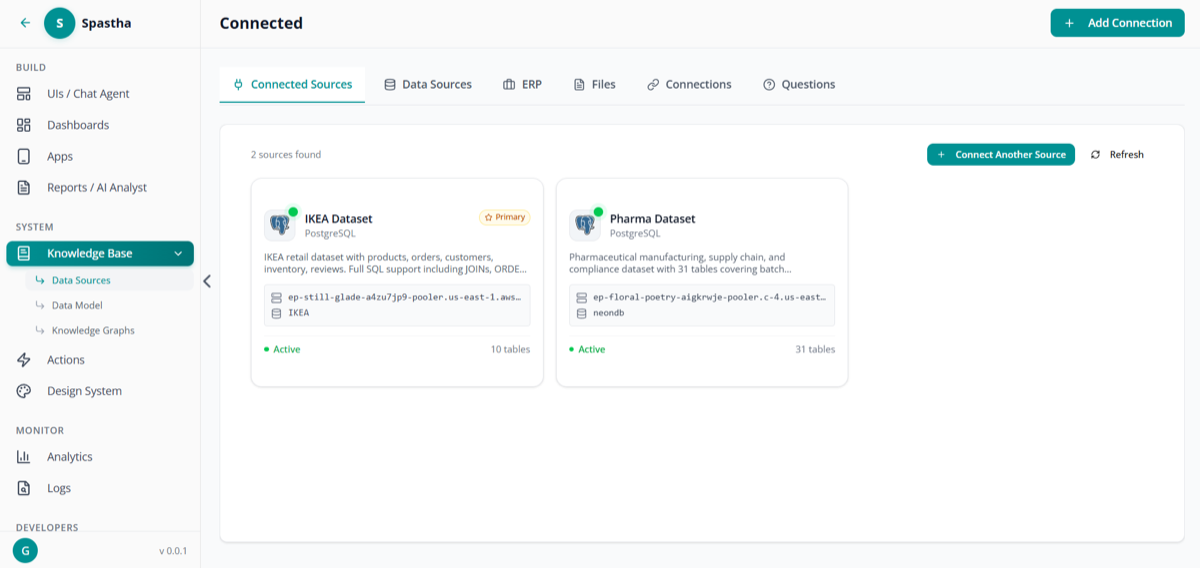The height and width of the screenshot is (568, 1200).
Task: Click the Knowledge Base book icon
Action: pos(24,253)
